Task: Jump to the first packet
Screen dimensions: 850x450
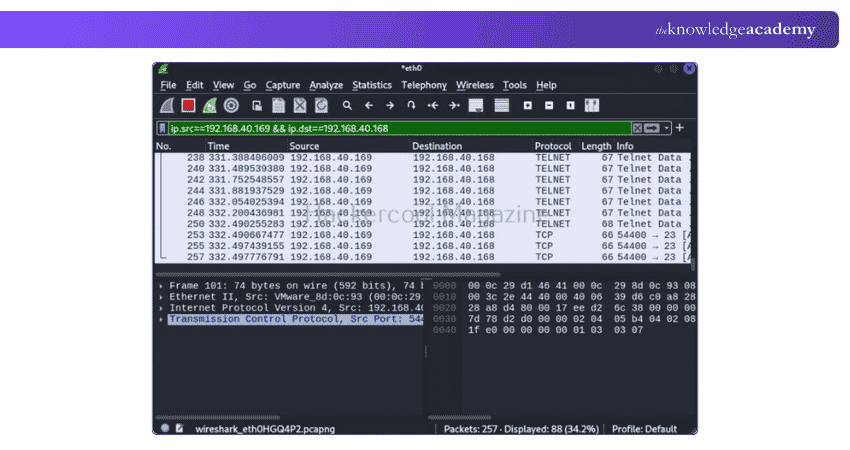Action: pos(433,106)
